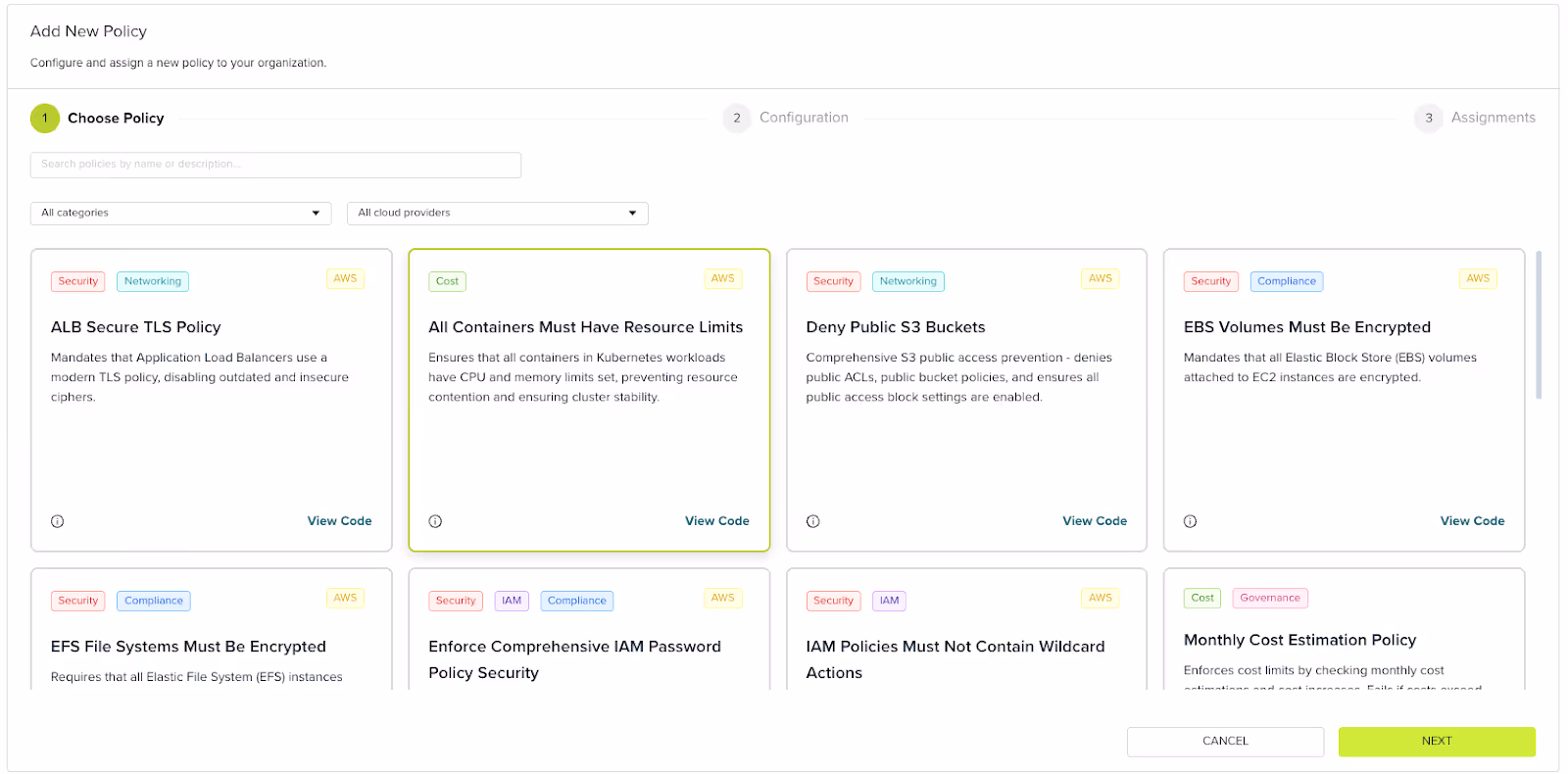Select the ALB Secure TLS Policy title
The width and height of the screenshot is (1568, 774).
click(136, 327)
